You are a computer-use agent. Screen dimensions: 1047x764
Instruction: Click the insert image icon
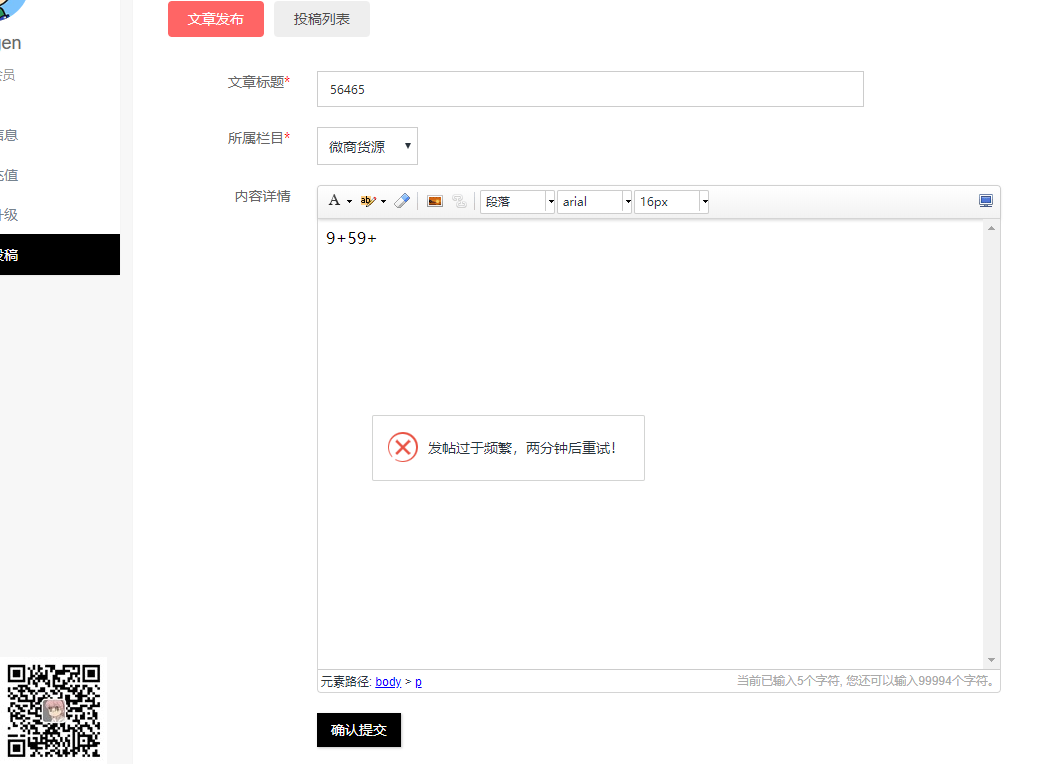tap(435, 201)
